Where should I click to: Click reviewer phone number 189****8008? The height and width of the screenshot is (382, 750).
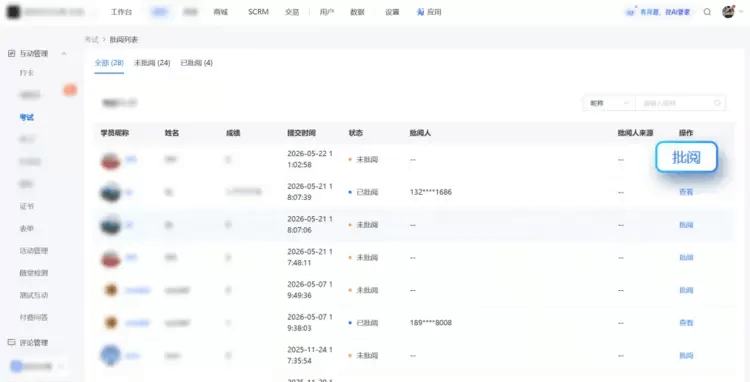430,323
